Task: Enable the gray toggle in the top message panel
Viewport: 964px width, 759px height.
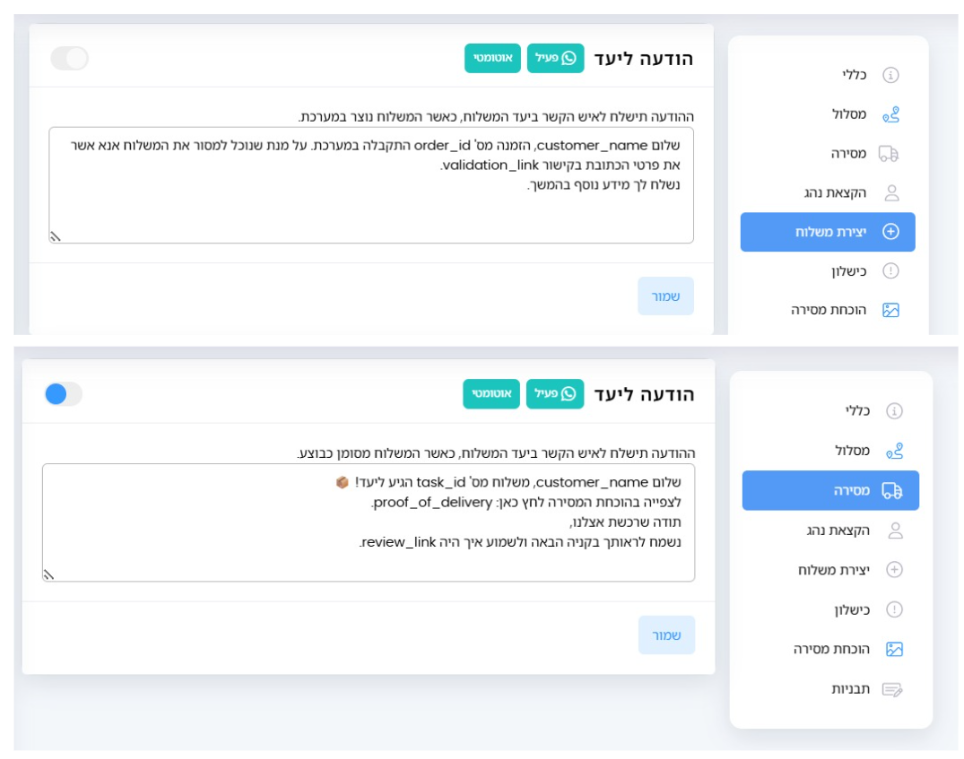Action: click(x=69, y=58)
